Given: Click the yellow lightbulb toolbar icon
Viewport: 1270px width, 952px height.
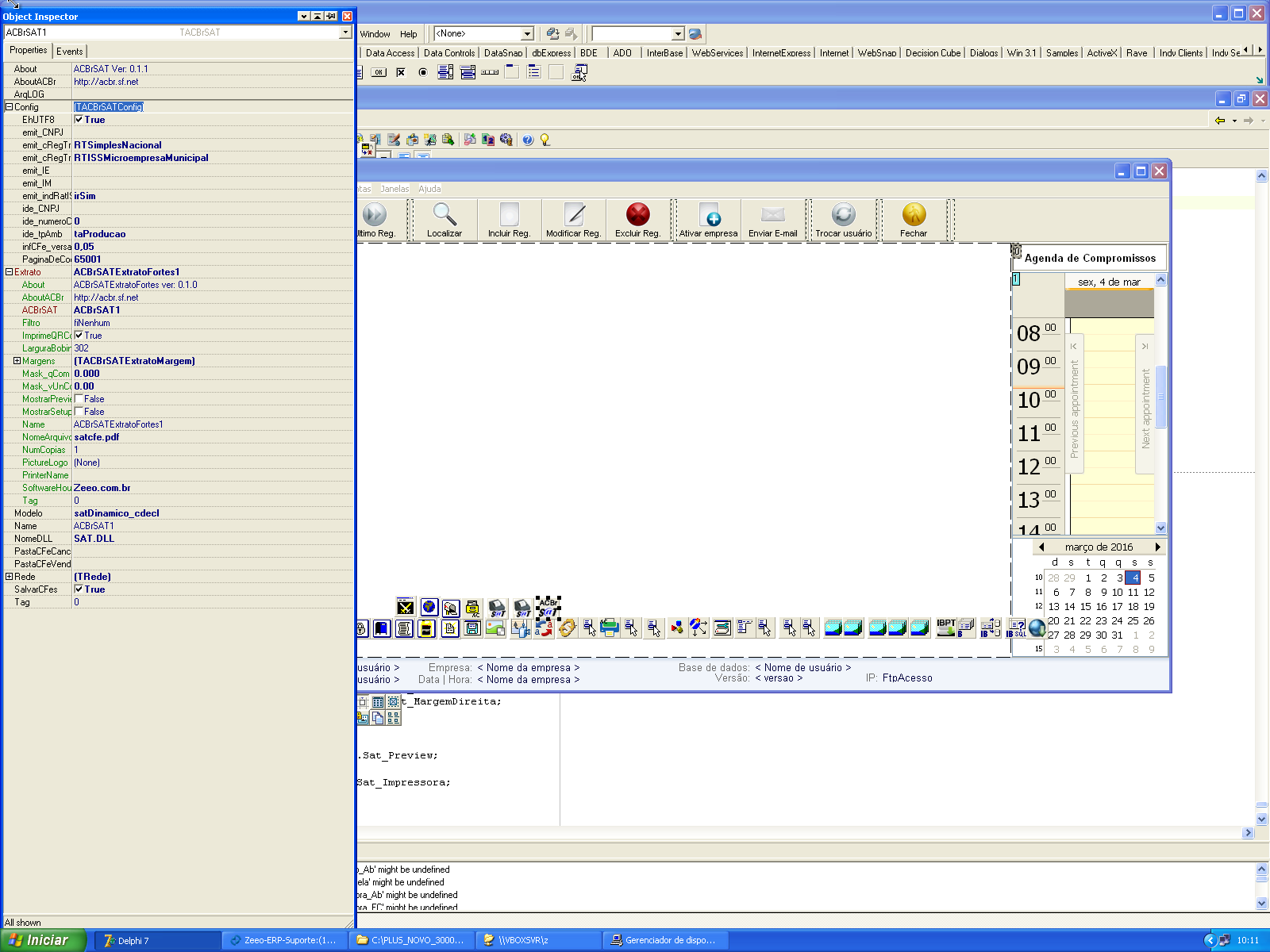Looking at the screenshot, I should (x=545, y=140).
